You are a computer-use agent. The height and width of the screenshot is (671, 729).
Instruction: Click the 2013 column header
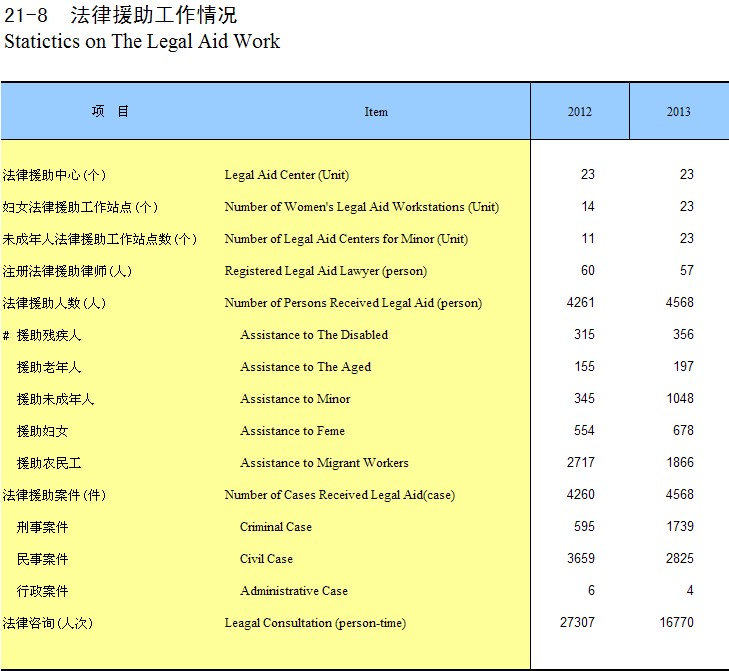(678, 112)
